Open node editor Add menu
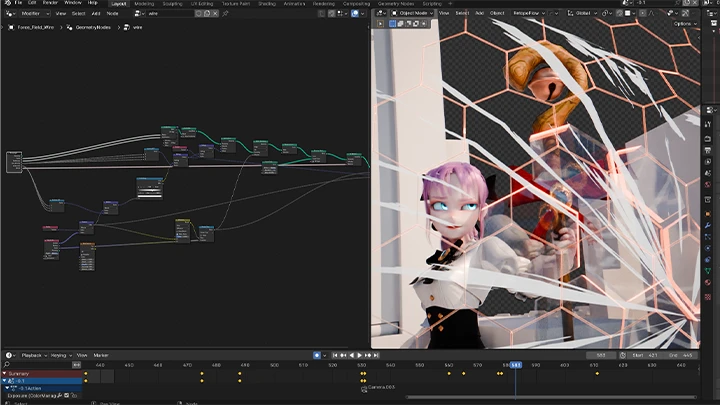This screenshot has height=405, width=720. pyautogui.click(x=96, y=14)
